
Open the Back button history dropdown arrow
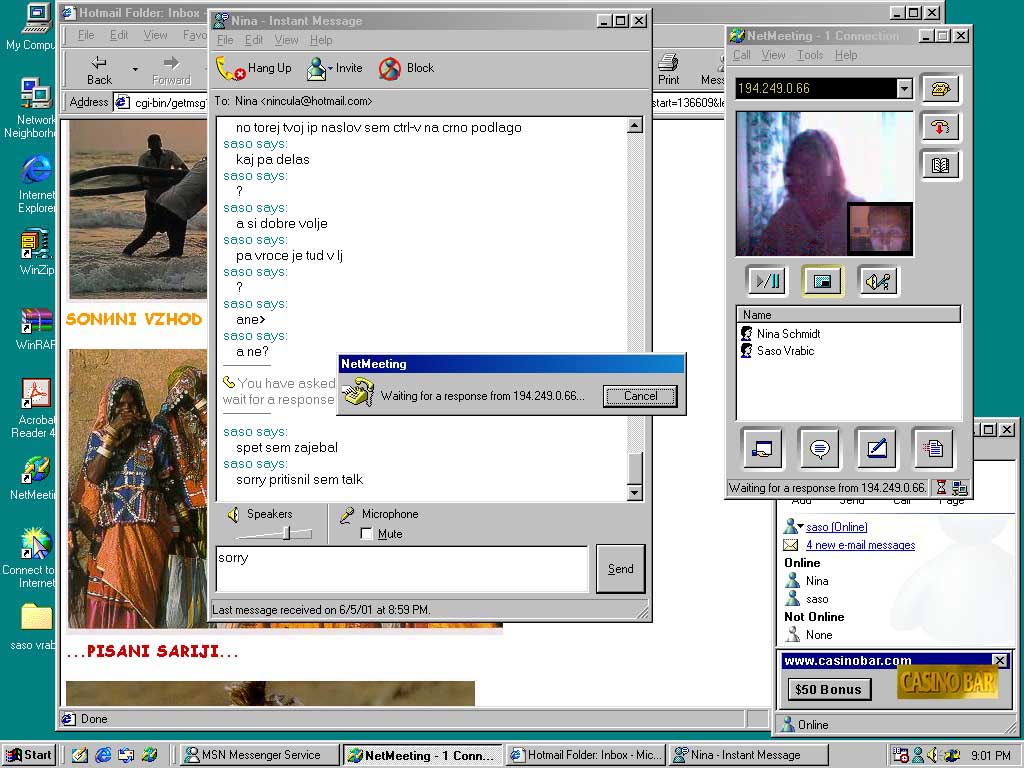click(x=135, y=69)
